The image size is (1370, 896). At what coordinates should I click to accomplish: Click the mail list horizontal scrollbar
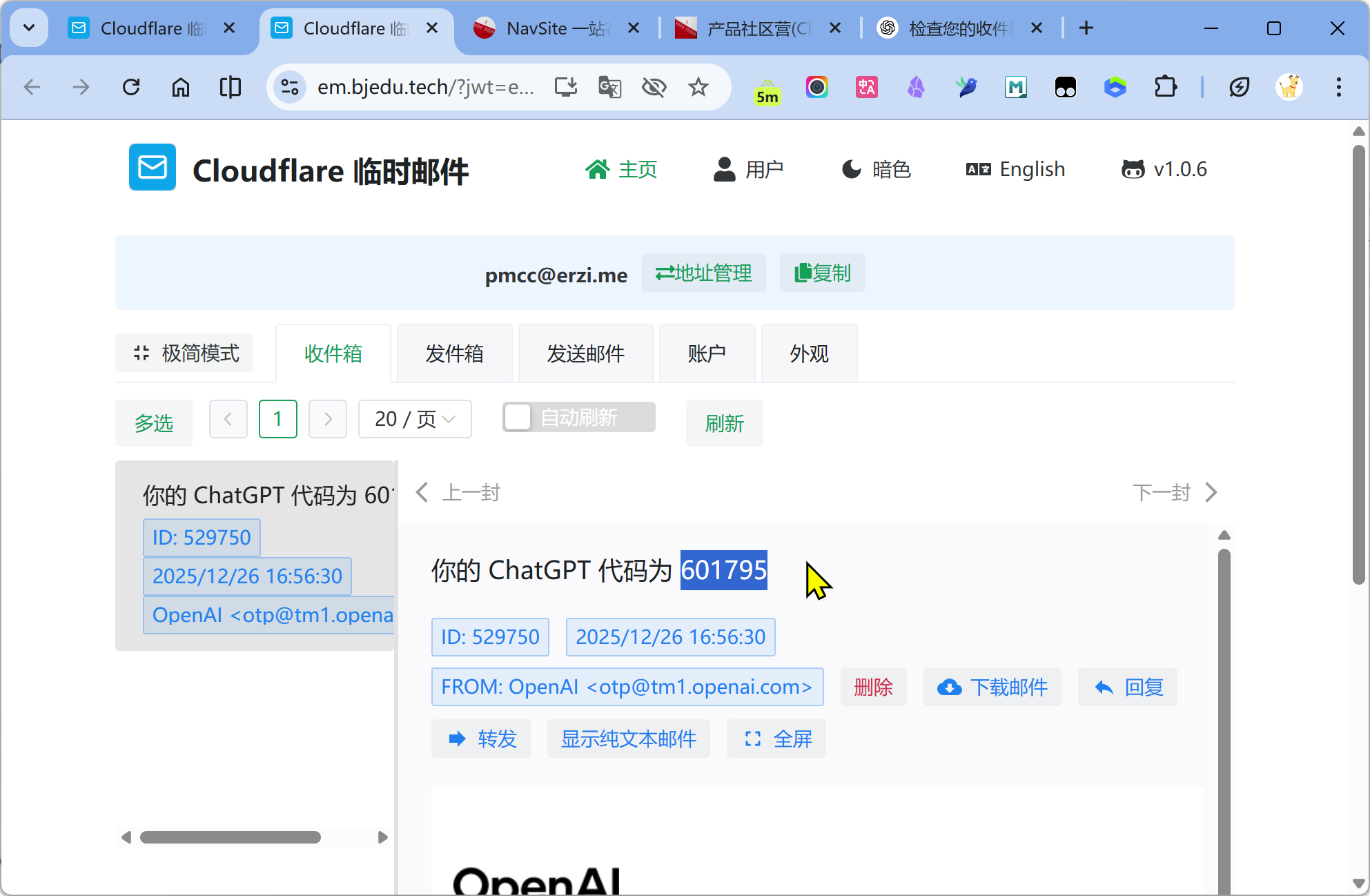pos(231,837)
